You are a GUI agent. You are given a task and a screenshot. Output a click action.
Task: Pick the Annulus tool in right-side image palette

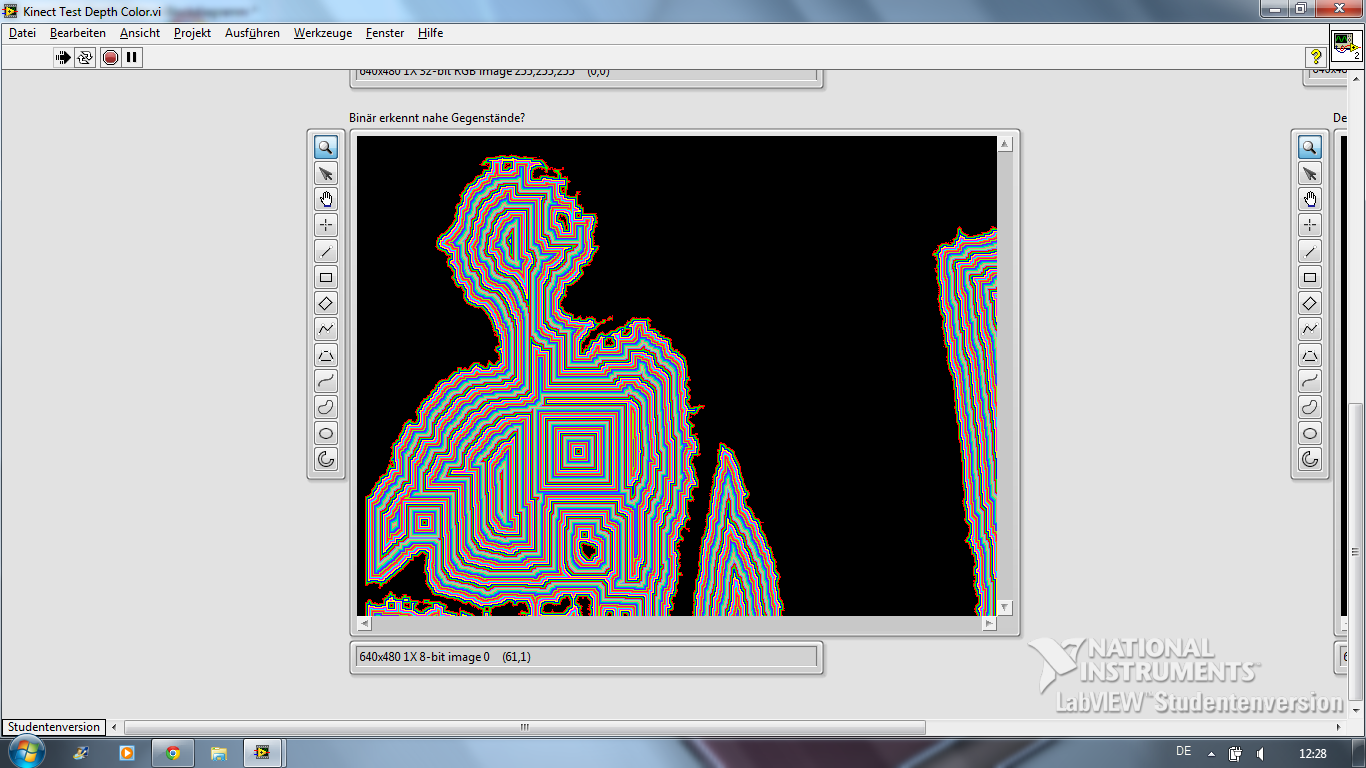tap(1310, 459)
